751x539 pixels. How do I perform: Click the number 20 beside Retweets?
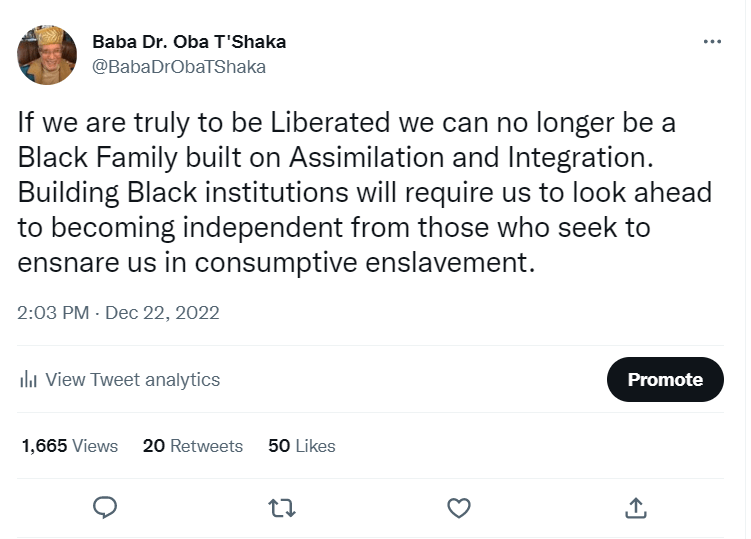coord(154,446)
